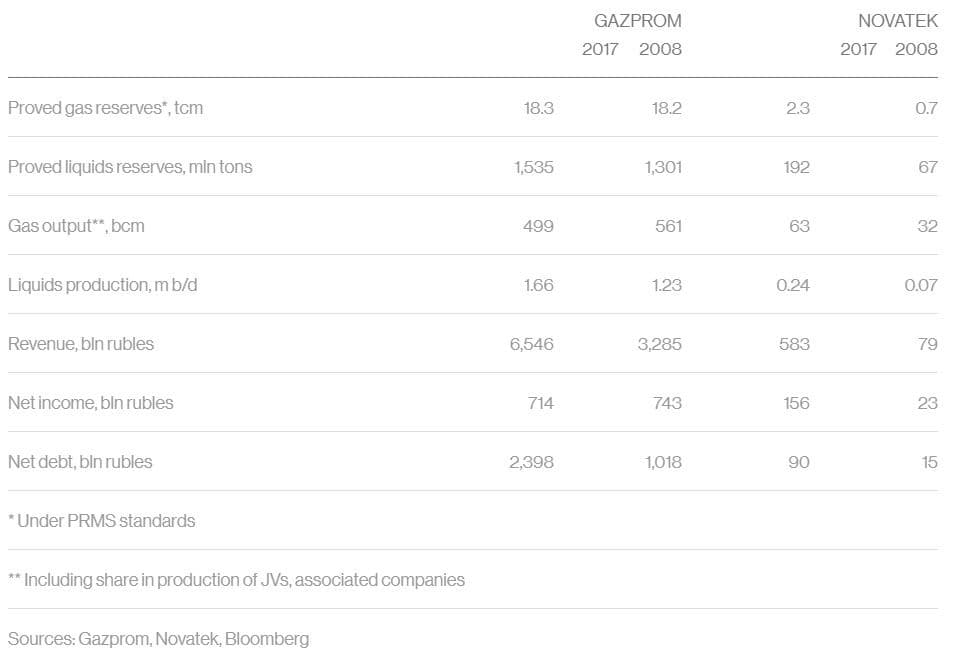Image resolution: width=953 pixels, height=667 pixels.
Task: Click the "Gas output**, bcm" row label
Action: 76,226
